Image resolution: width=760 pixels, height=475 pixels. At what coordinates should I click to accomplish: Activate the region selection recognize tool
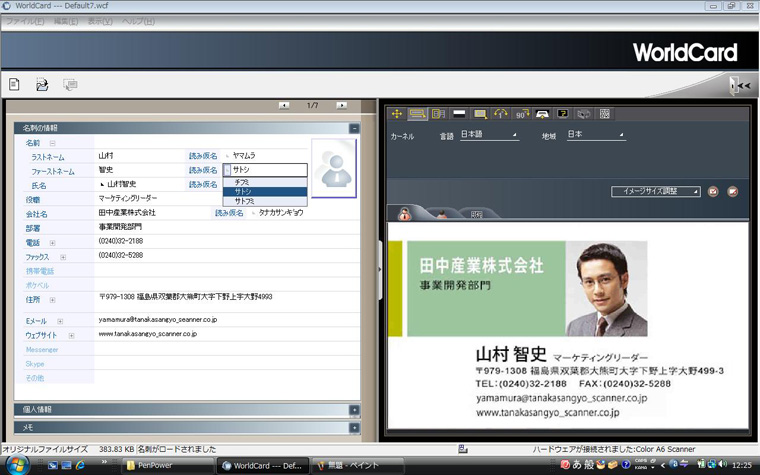point(417,114)
